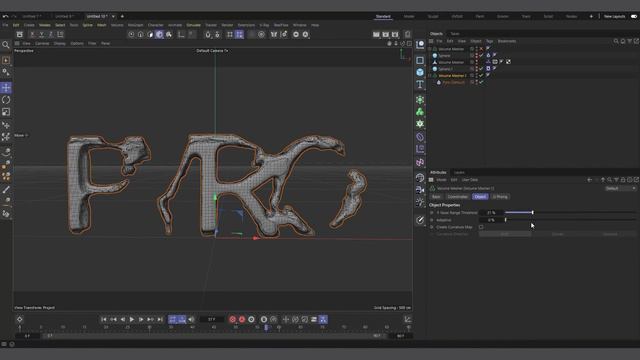Open the timeline dope sheet icon

coord(408,320)
